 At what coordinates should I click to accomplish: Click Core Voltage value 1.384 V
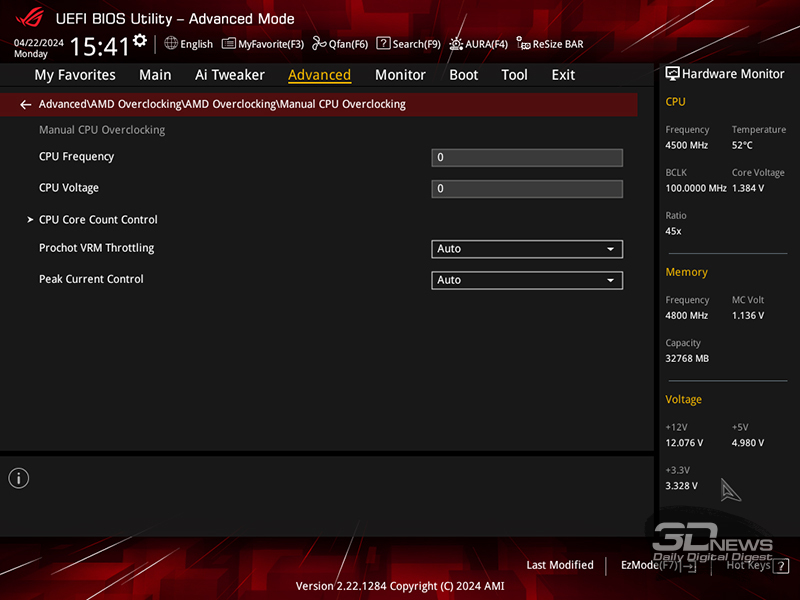click(x=748, y=188)
